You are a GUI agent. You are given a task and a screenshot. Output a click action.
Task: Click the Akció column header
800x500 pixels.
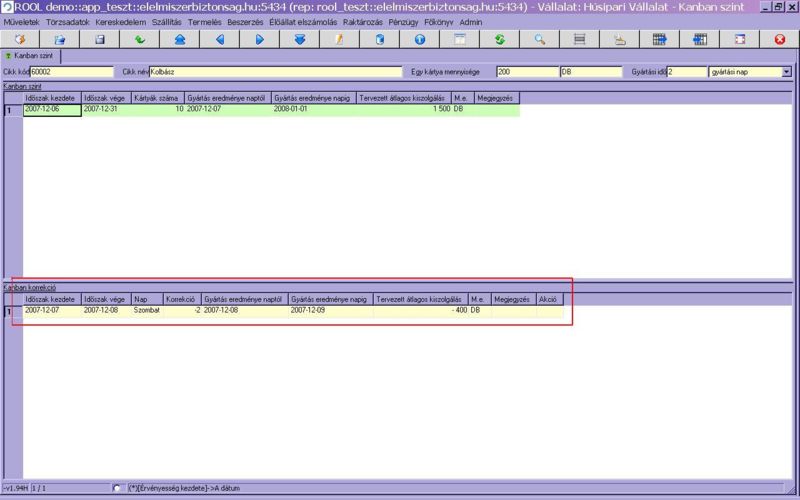548,299
